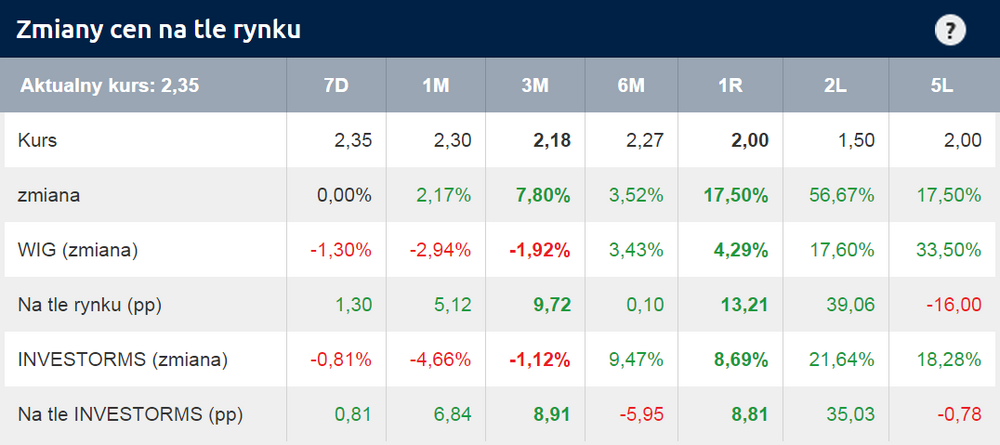The image size is (1000, 445).
Task: Click the 7,80% zmiana value under 3M
Action: (x=543, y=196)
